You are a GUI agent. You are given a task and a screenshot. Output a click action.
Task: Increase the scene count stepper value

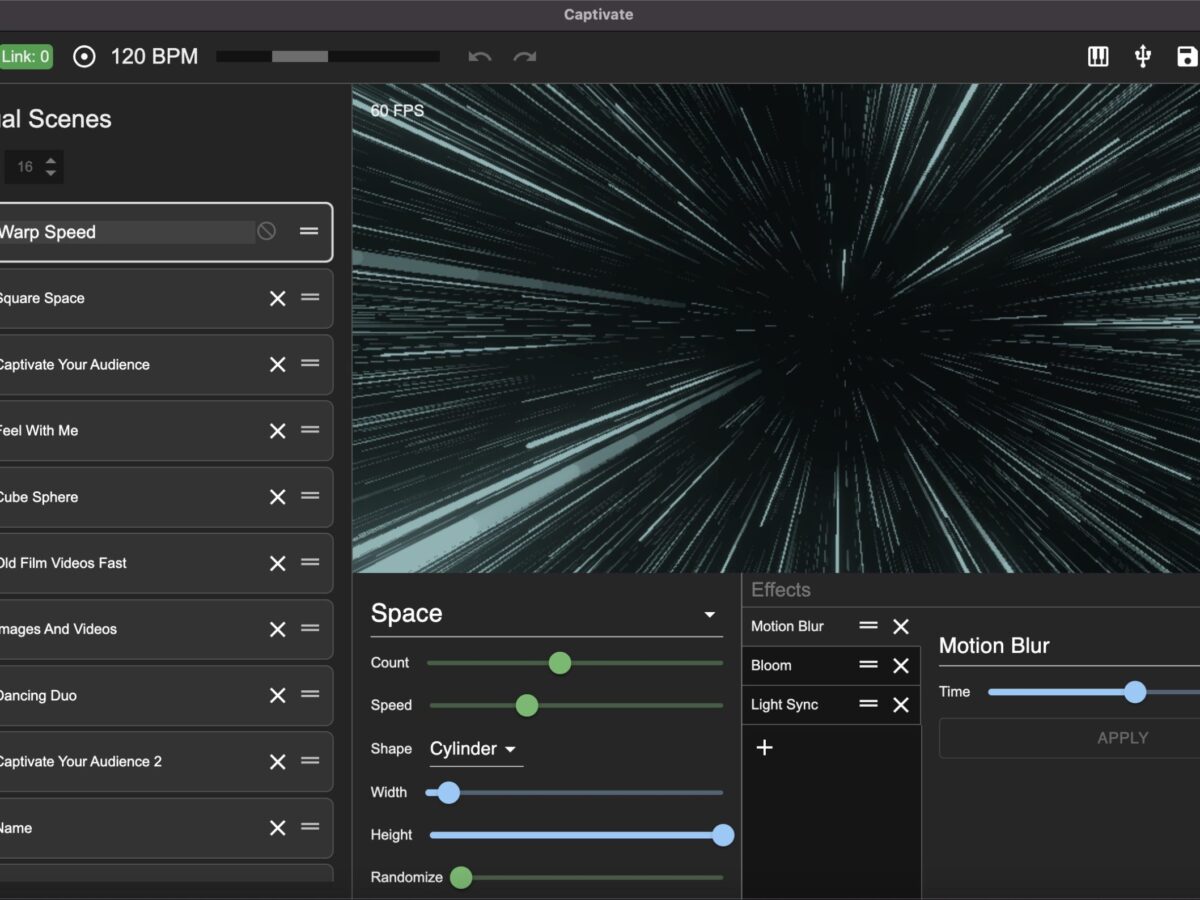[51, 159]
